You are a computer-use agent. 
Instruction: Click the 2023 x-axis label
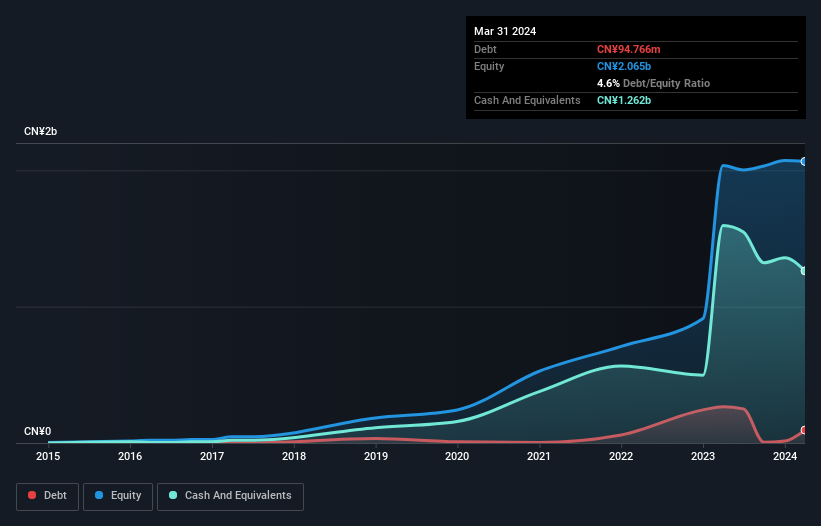703,456
